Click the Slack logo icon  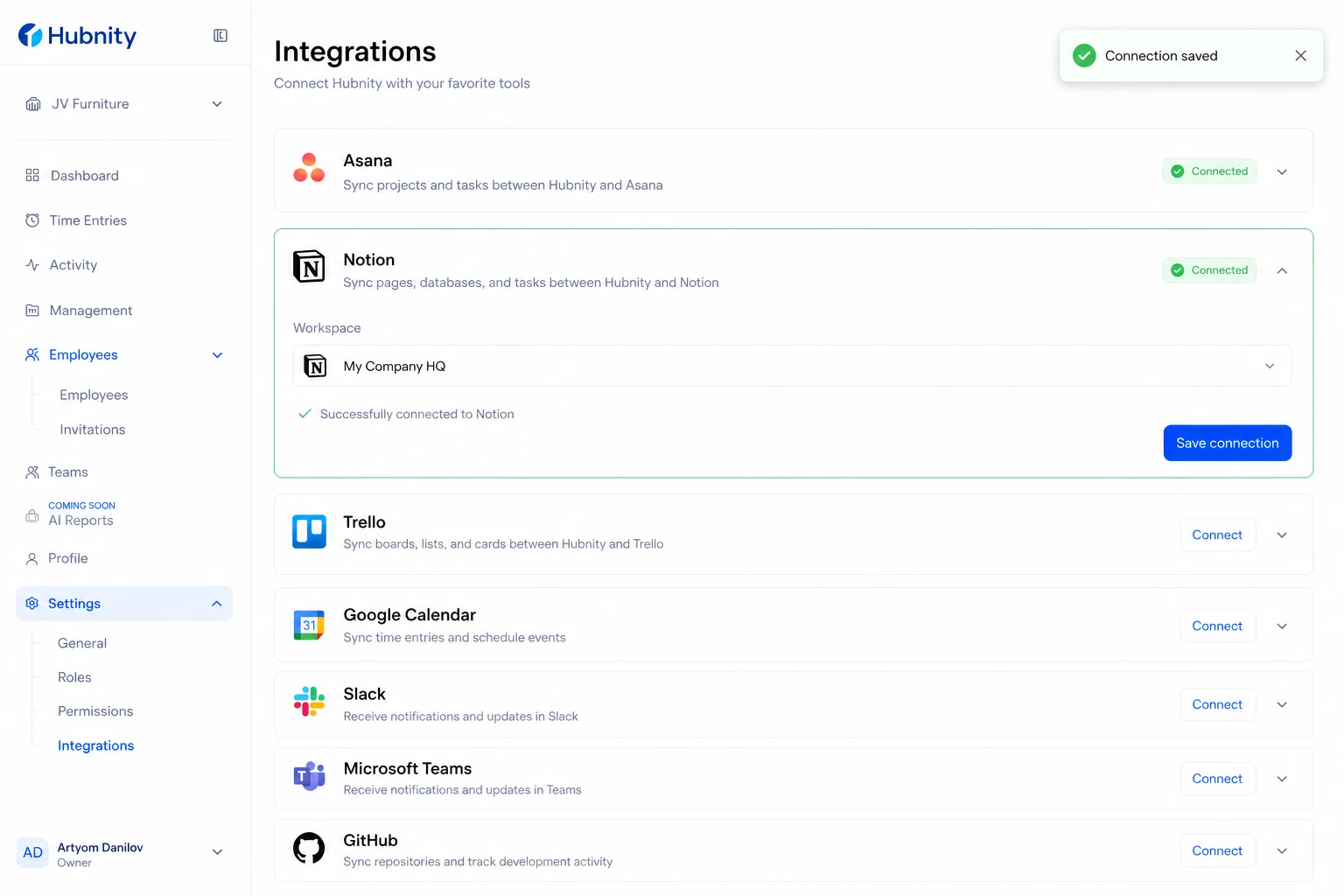(x=309, y=701)
